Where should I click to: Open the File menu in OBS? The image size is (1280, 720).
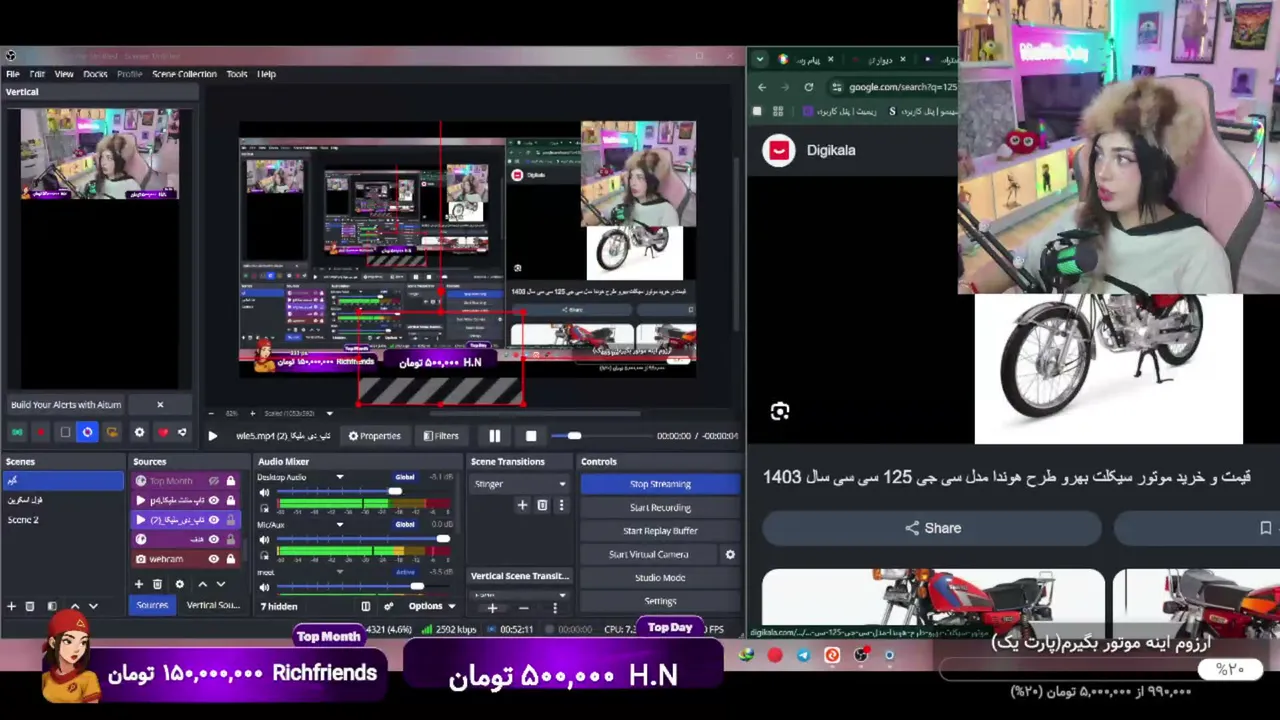click(13, 74)
